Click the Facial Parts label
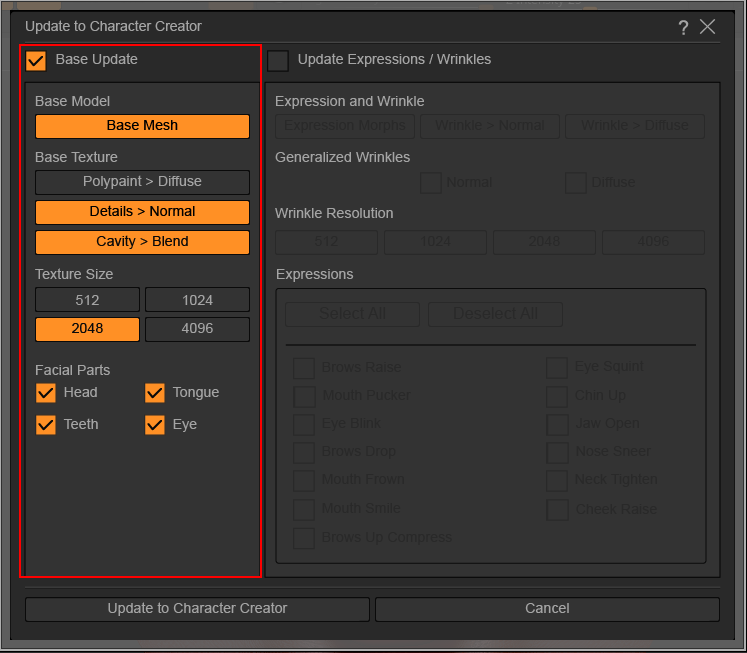 [x=72, y=370]
